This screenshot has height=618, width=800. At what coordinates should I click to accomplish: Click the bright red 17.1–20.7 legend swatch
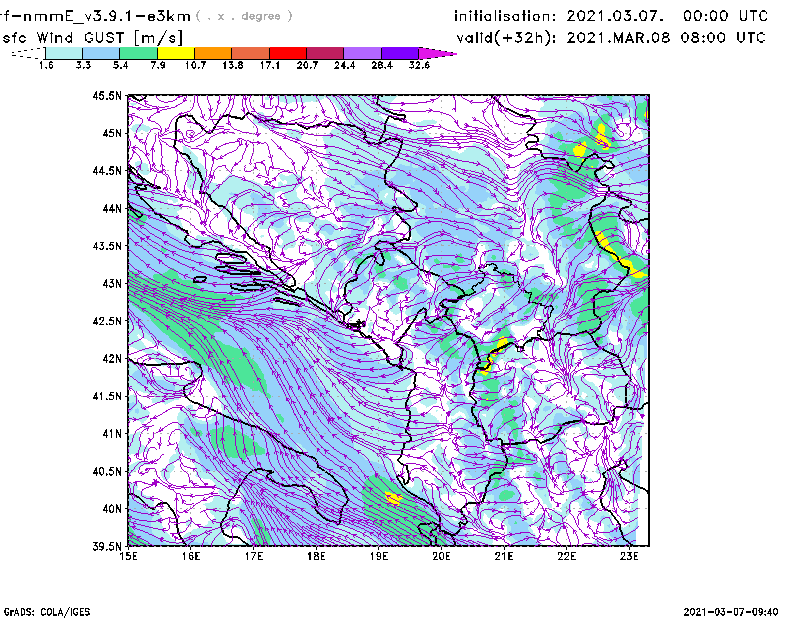coord(287,53)
